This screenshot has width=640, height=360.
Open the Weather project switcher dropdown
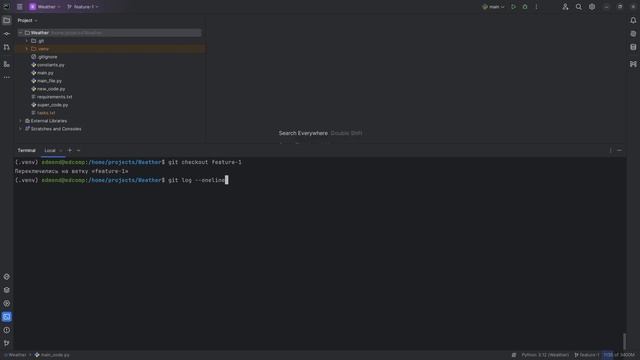click(x=45, y=7)
